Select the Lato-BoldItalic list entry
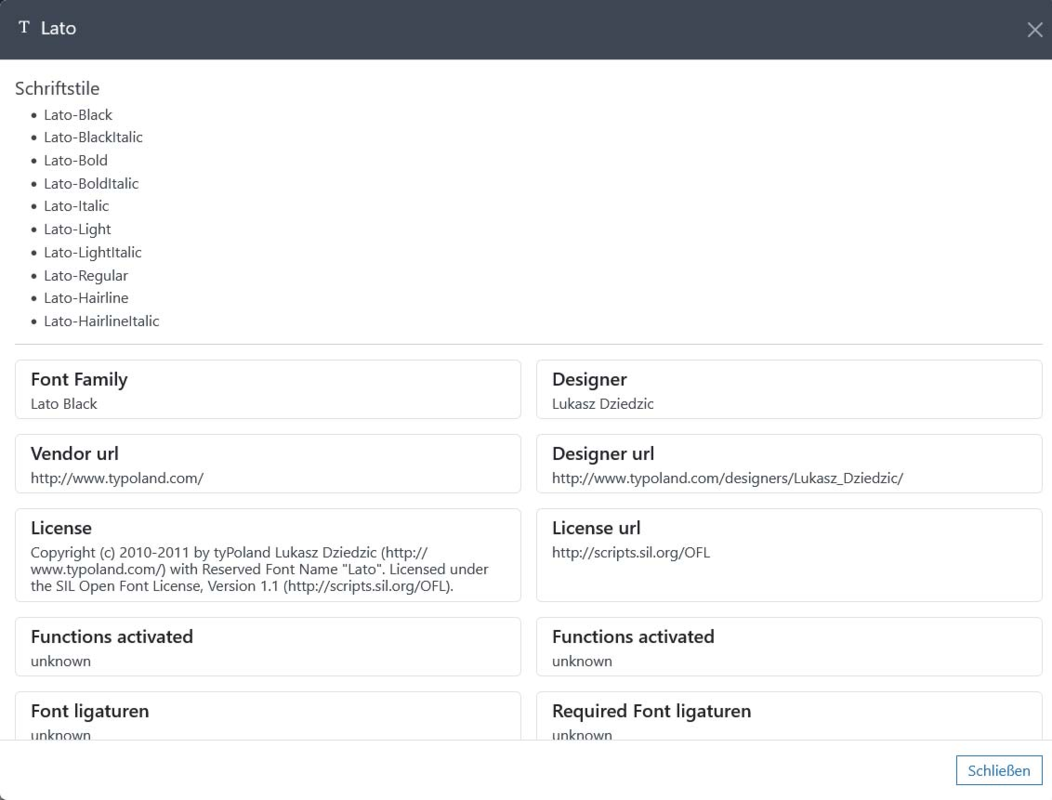Viewport: 1052px width, 800px height. point(91,183)
